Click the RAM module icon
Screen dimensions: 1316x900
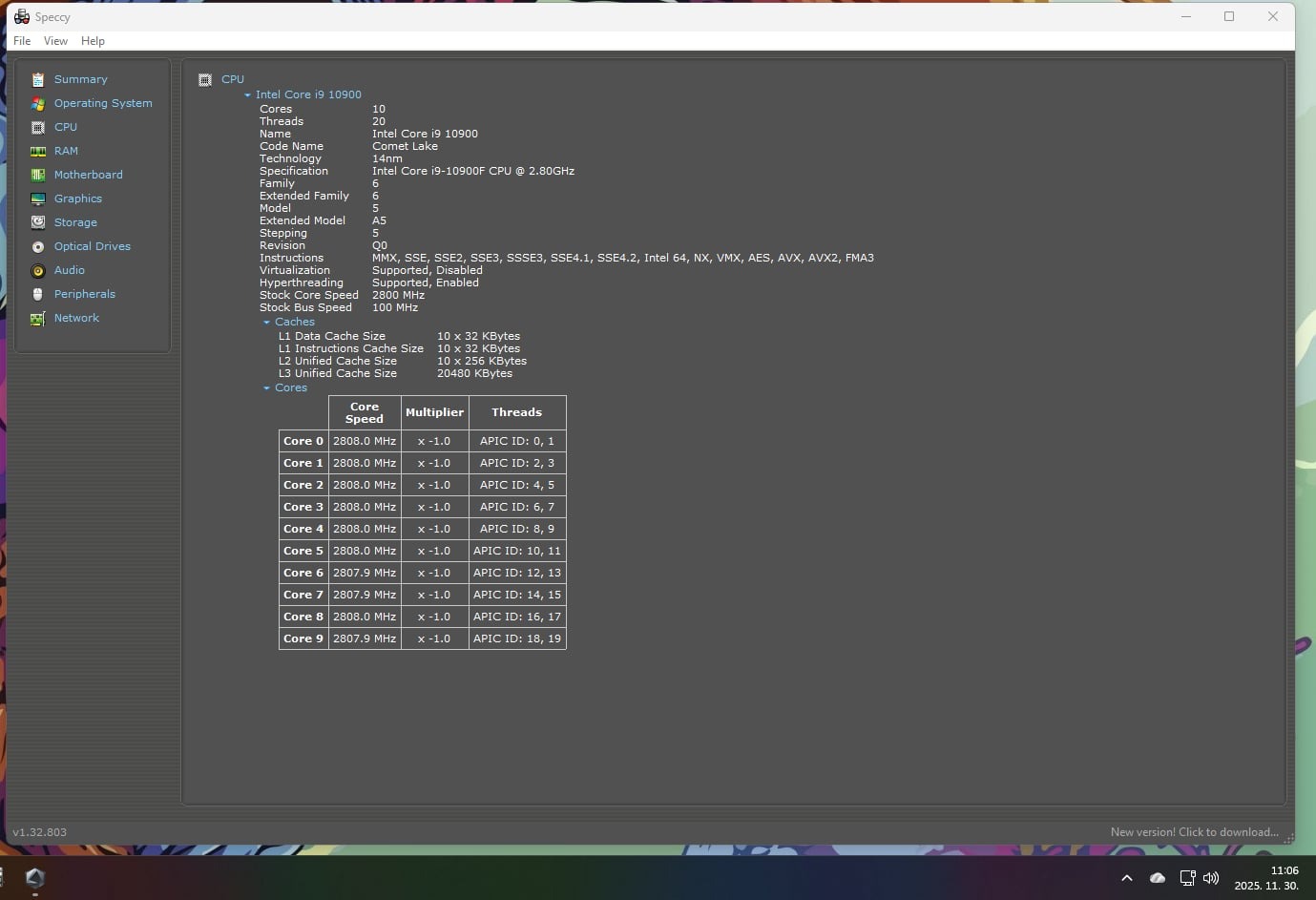(x=38, y=151)
